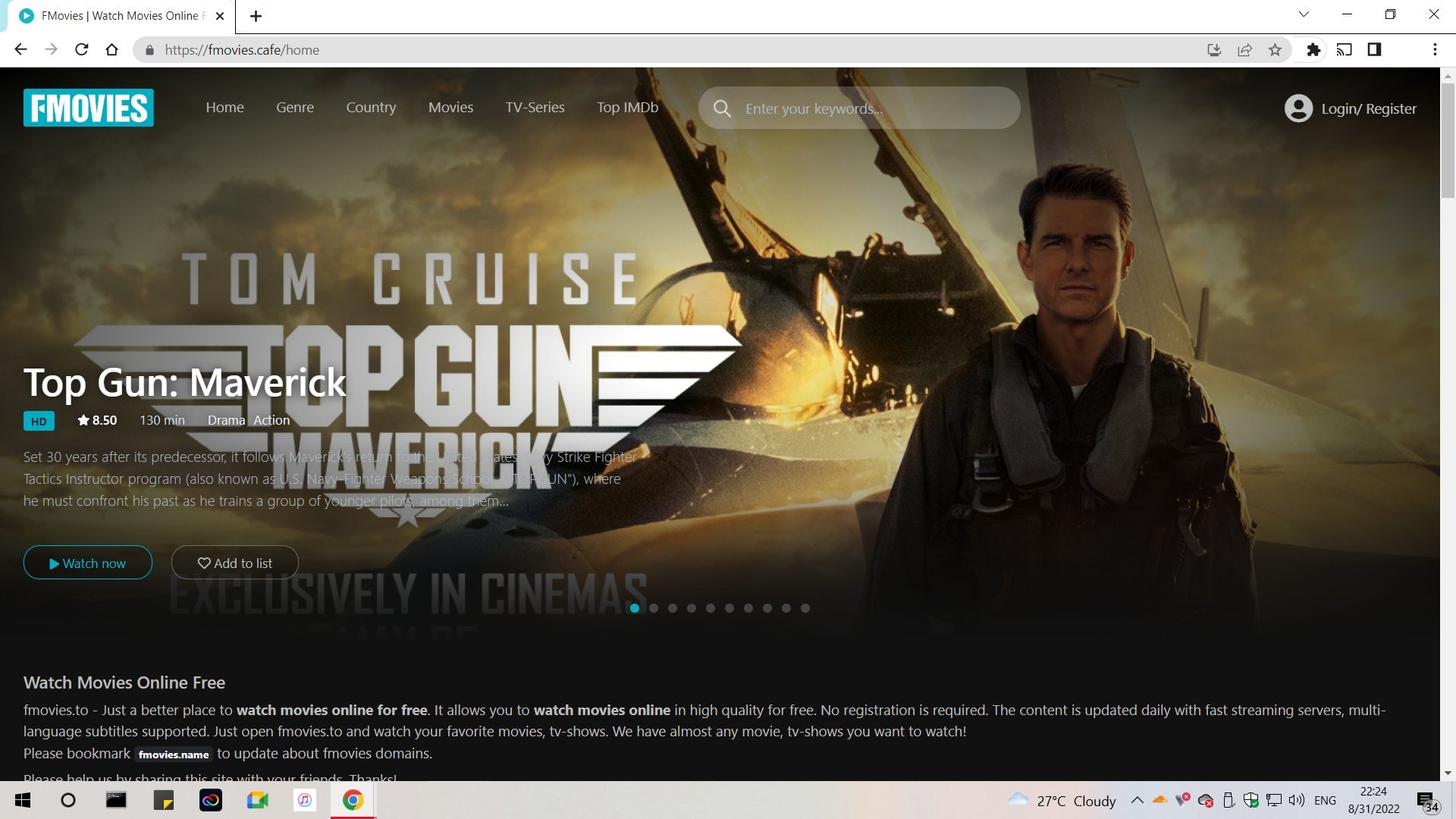
Task: Open the Genre menu
Action: 295,108
